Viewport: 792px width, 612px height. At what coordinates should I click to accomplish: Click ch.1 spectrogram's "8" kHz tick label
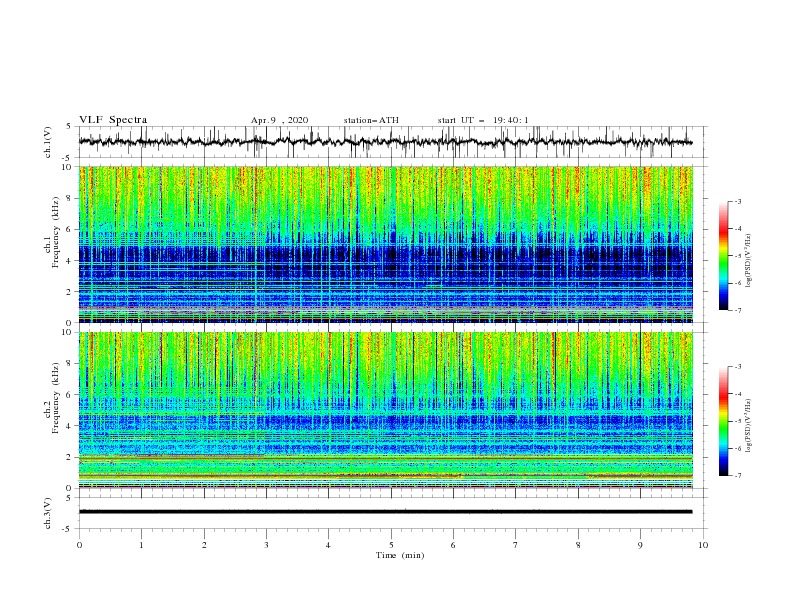tap(69, 198)
